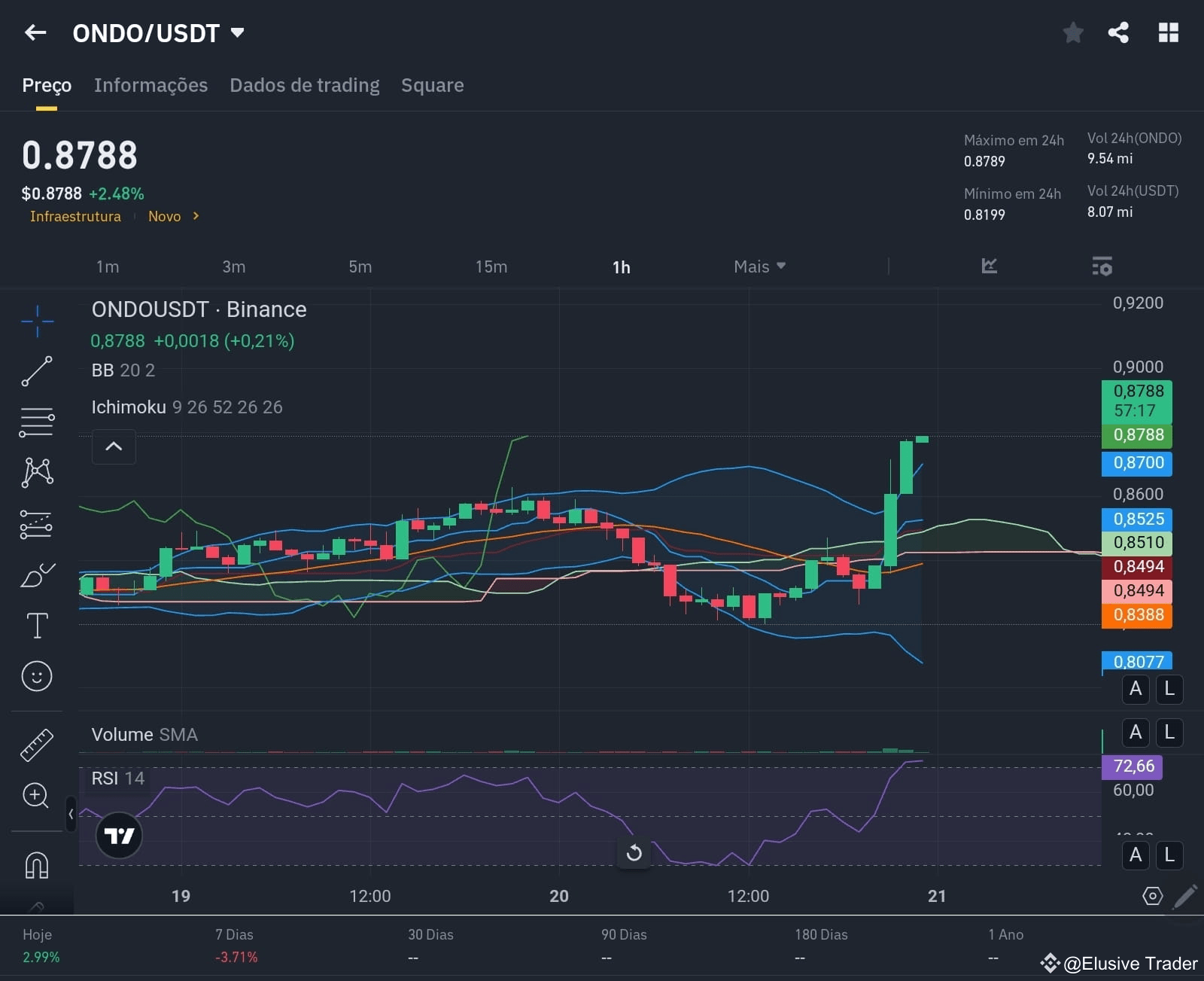1204x981 pixels.
Task: Select the 3m timeframe
Action: pos(234,267)
